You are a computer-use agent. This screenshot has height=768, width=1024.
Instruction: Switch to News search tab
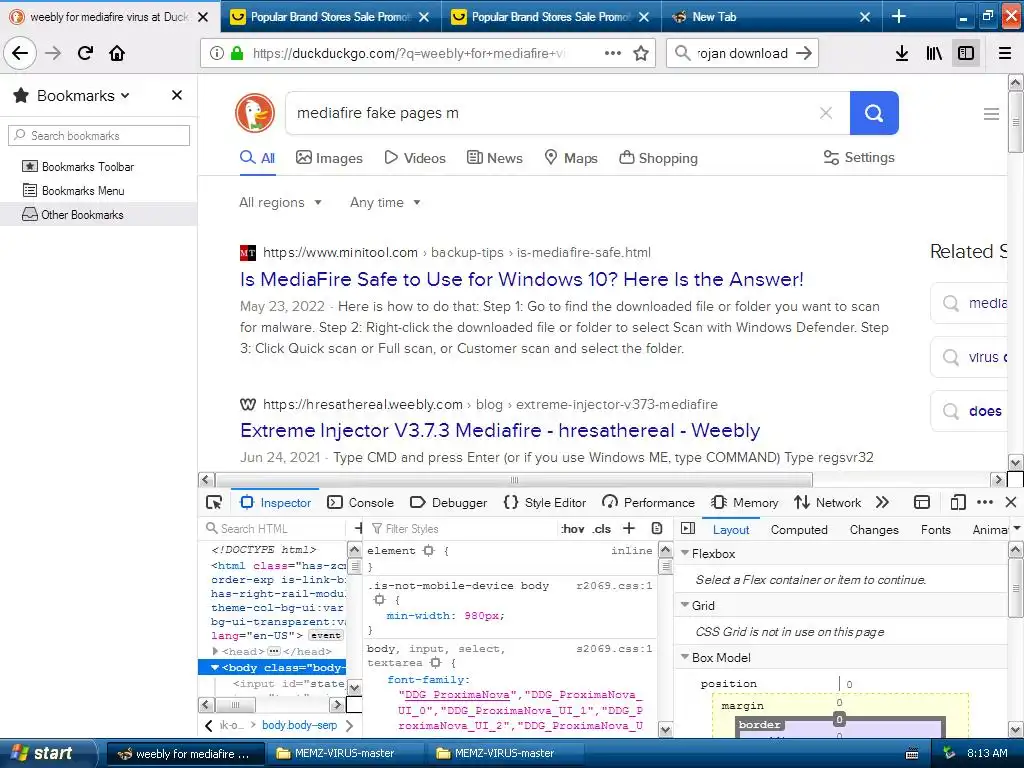click(x=494, y=158)
